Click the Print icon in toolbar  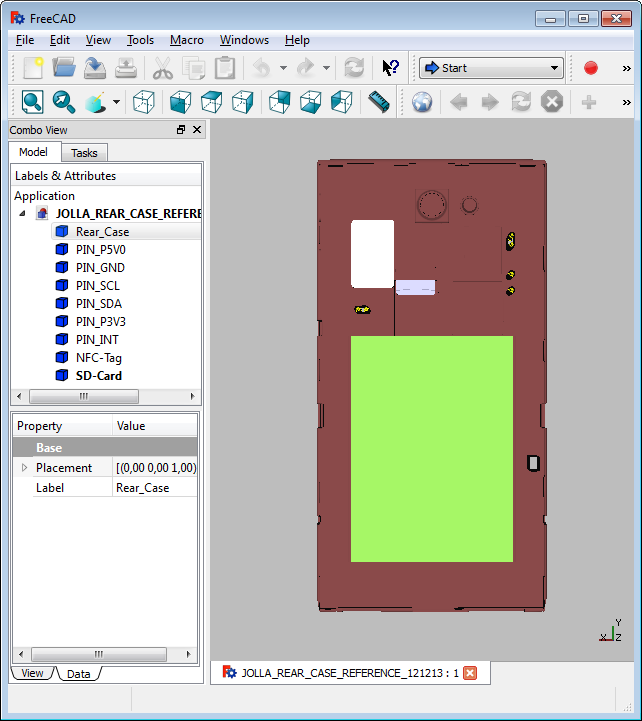click(x=126, y=68)
